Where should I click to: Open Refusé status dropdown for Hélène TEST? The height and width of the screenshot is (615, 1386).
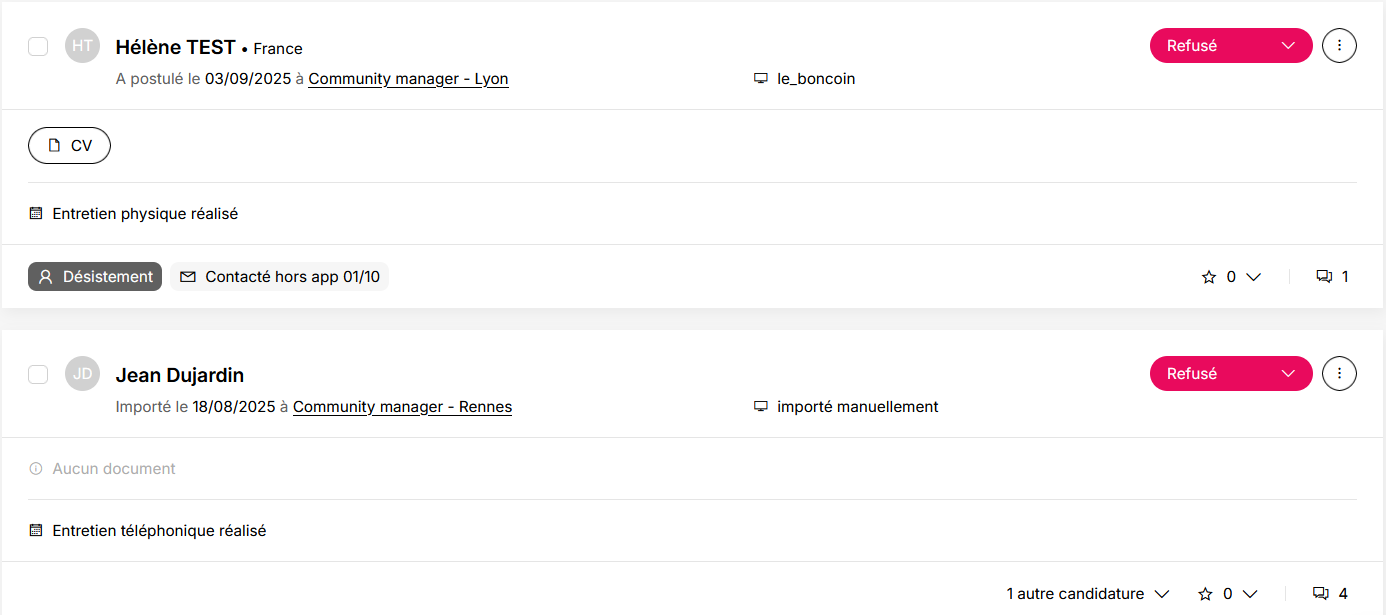[x=1231, y=45]
